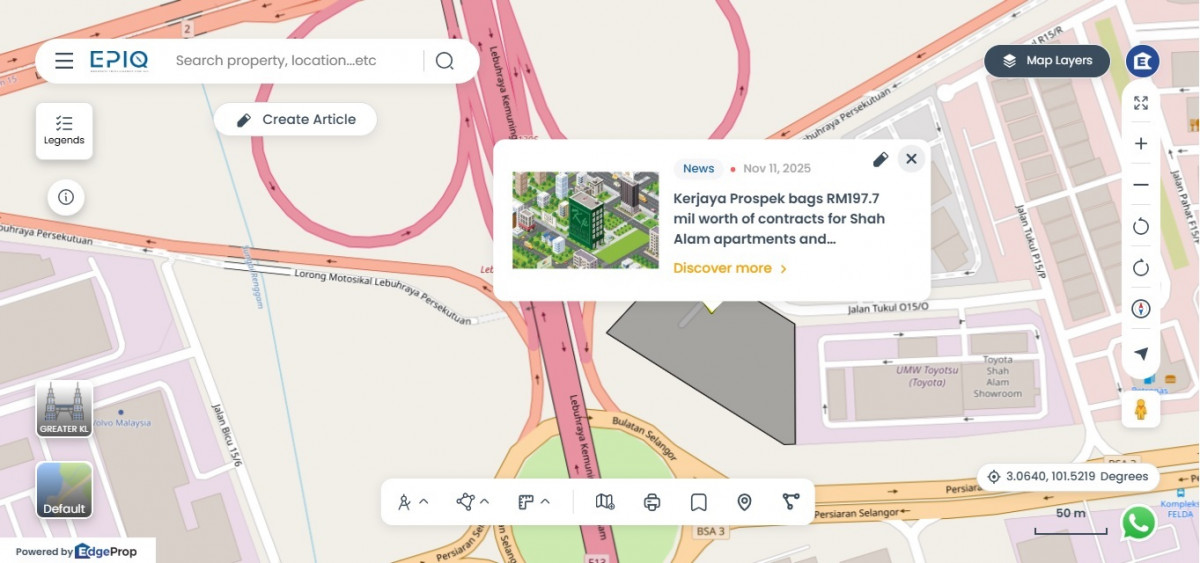Image resolution: width=1200 pixels, height=563 pixels.
Task: Rotate map clockwise
Action: (1141, 268)
